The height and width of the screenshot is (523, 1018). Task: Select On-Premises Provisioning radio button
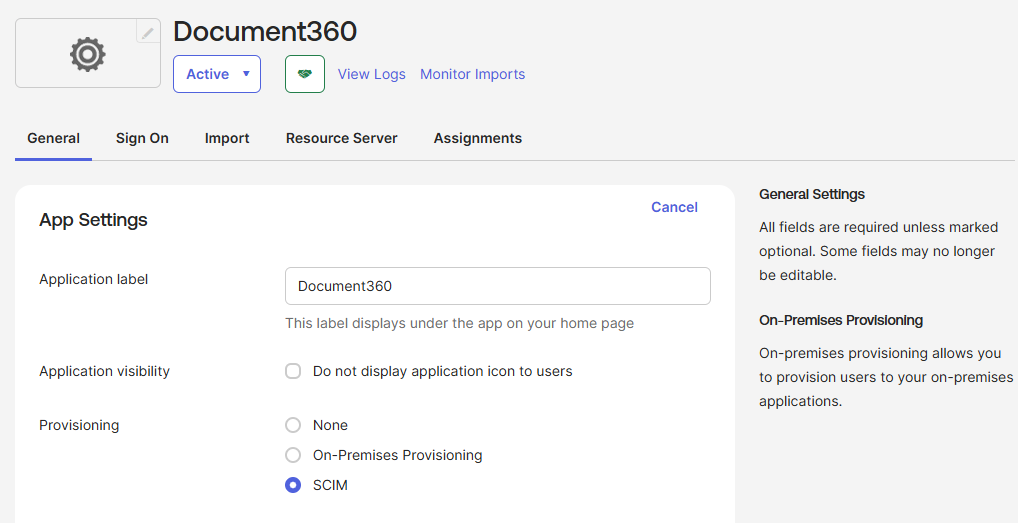293,455
